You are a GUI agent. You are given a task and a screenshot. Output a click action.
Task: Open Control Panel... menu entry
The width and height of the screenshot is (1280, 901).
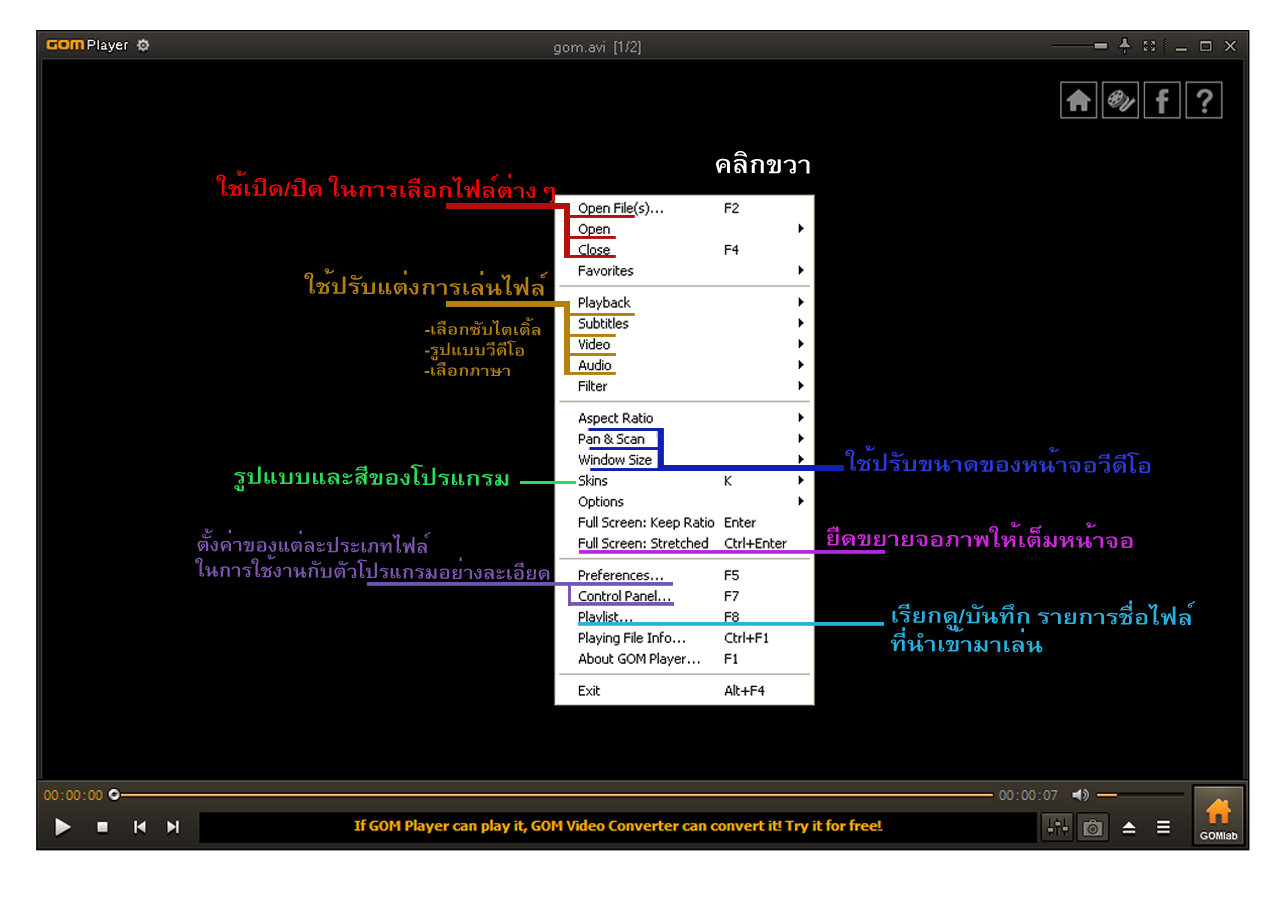click(684, 596)
